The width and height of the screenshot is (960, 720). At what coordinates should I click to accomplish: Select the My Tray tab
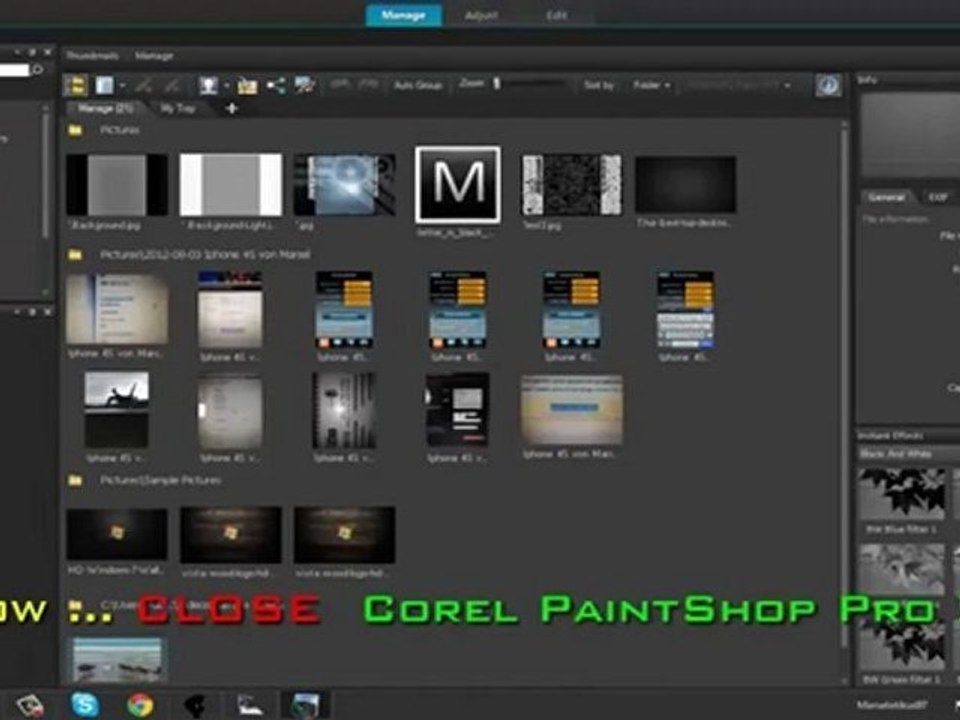coord(178,108)
